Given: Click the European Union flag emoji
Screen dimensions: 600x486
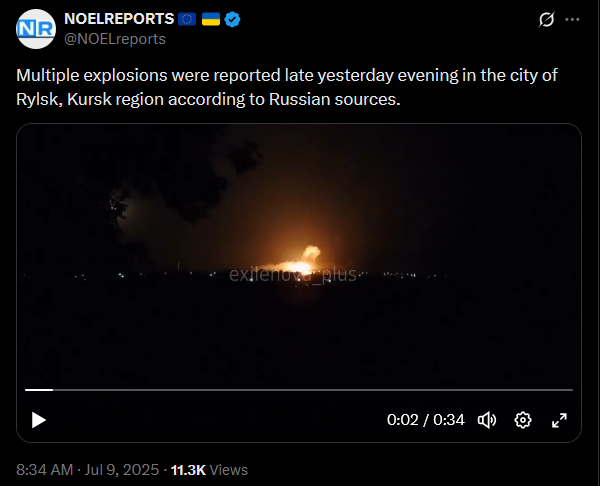Looking at the screenshot, I should pyautogui.click(x=187, y=19).
